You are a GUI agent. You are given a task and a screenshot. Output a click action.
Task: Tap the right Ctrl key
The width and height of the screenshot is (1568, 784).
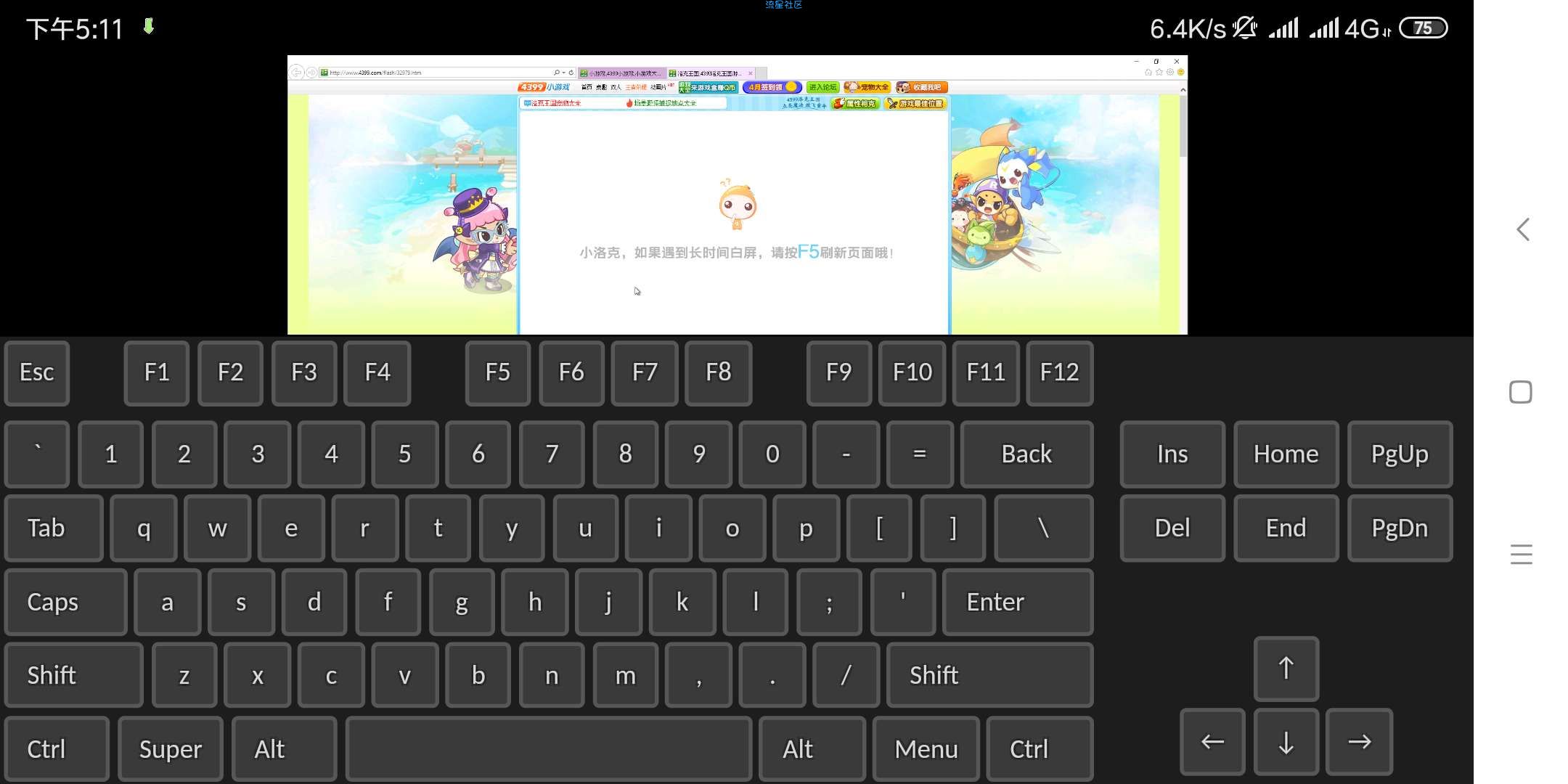tap(1040, 749)
